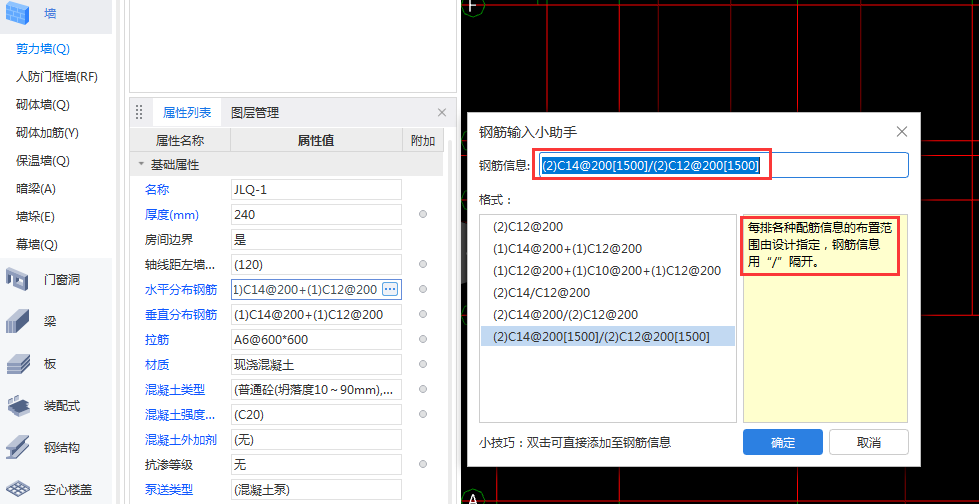Select 人防门框墙(RF) item
Viewport: 979px width, 504px height.
(x=57, y=77)
